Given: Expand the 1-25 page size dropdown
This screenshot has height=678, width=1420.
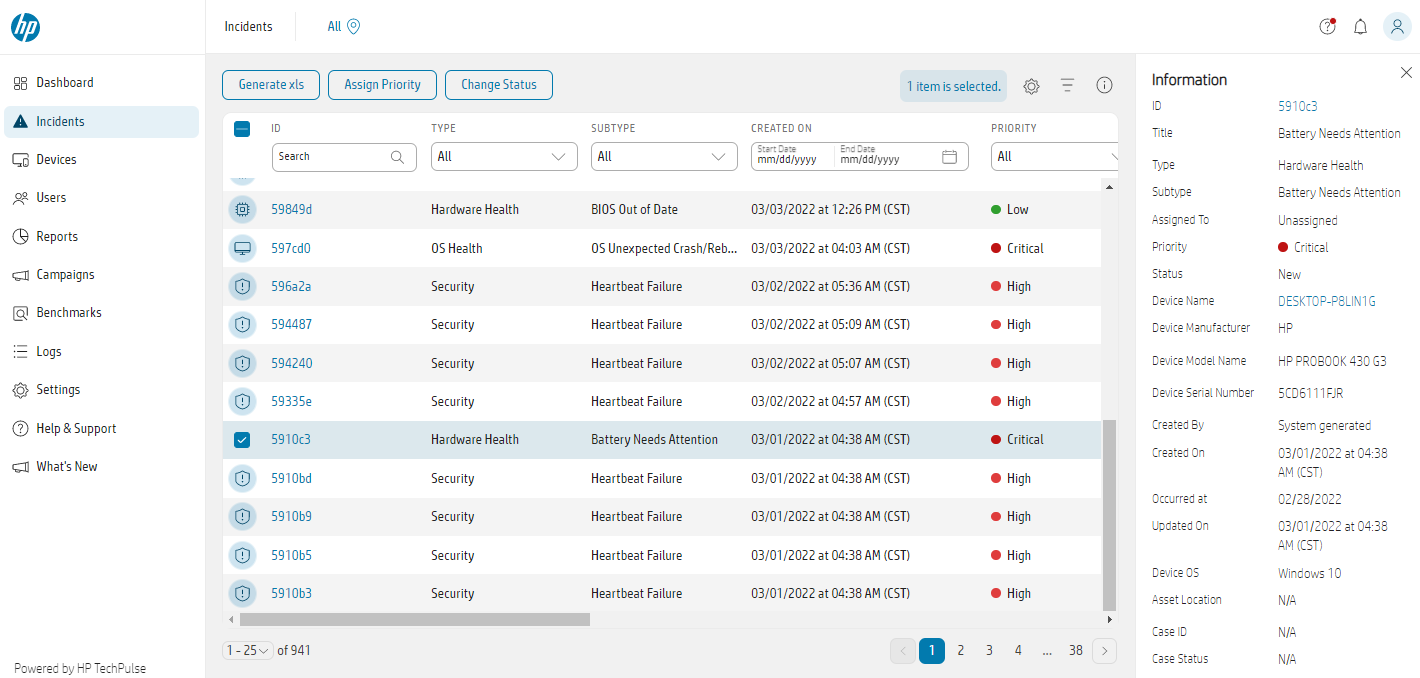Looking at the screenshot, I should point(247,650).
